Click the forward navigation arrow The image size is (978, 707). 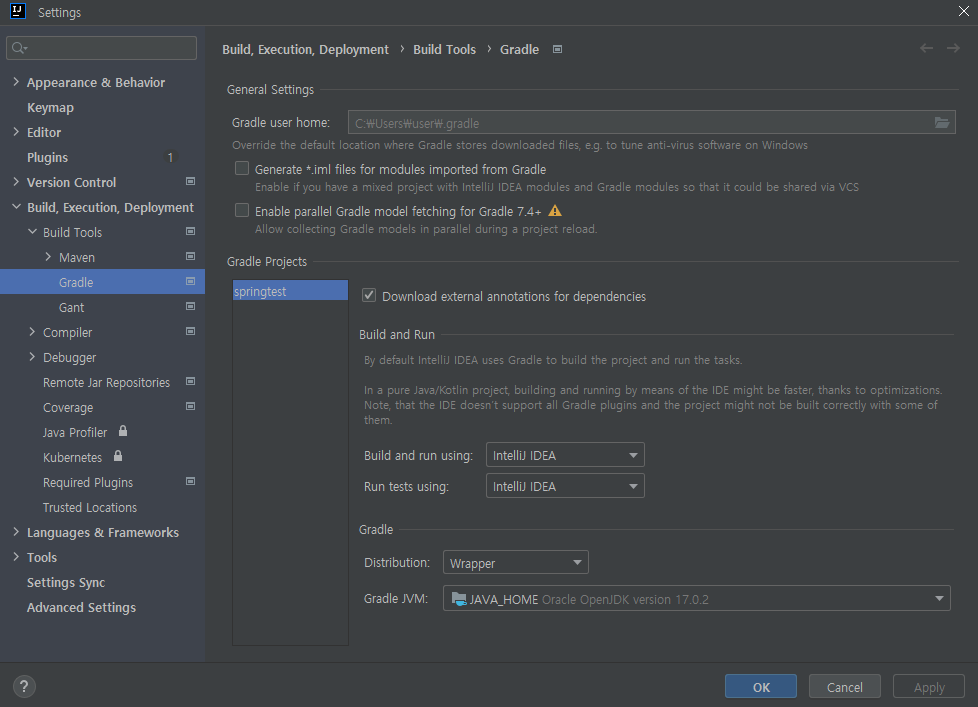click(953, 48)
